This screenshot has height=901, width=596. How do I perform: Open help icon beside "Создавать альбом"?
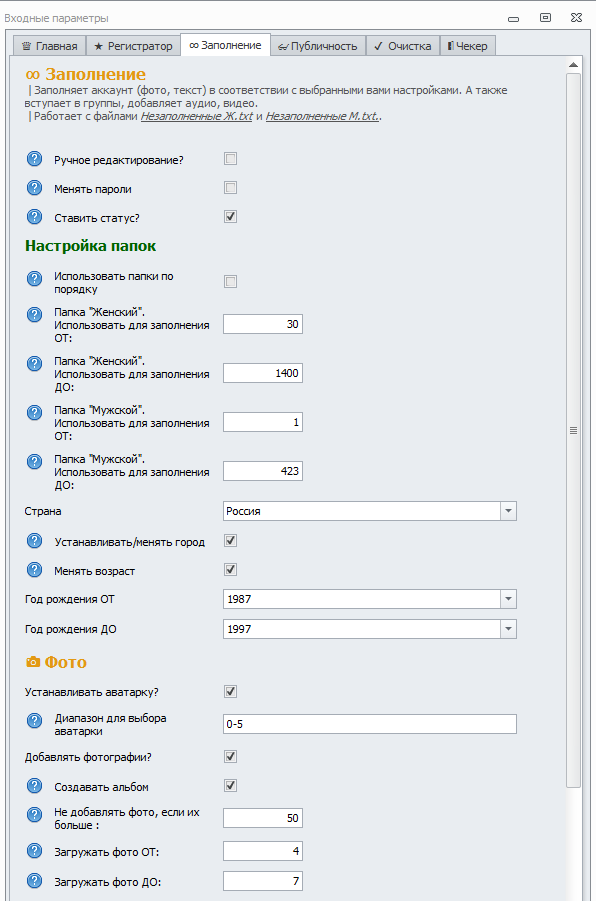pyautogui.click(x=34, y=786)
